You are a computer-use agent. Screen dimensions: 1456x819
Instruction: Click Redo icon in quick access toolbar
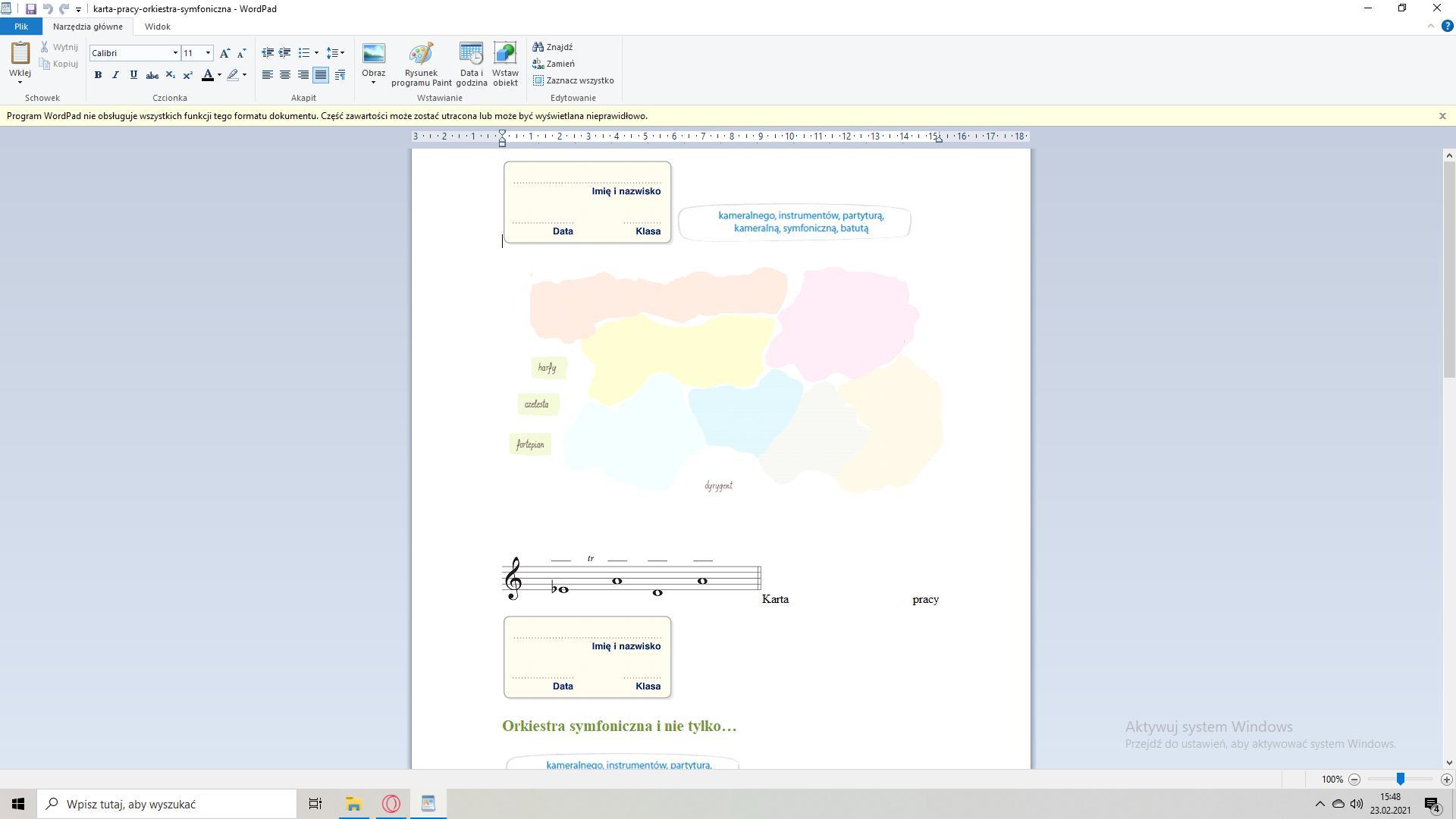pyautogui.click(x=64, y=9)
